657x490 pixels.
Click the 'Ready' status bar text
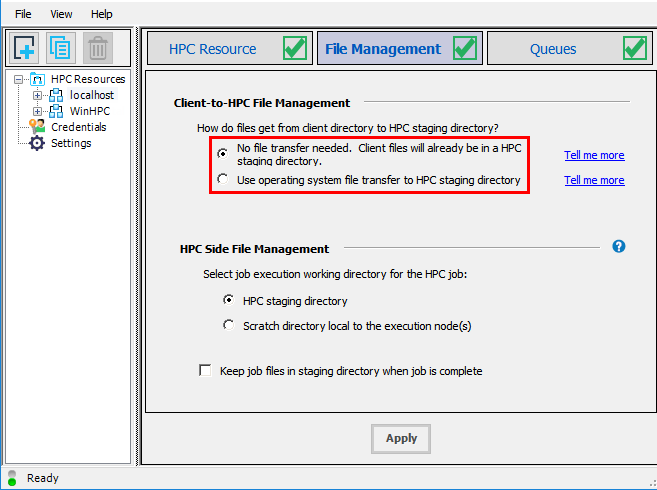pyautogui.click(x=43, y=478)
